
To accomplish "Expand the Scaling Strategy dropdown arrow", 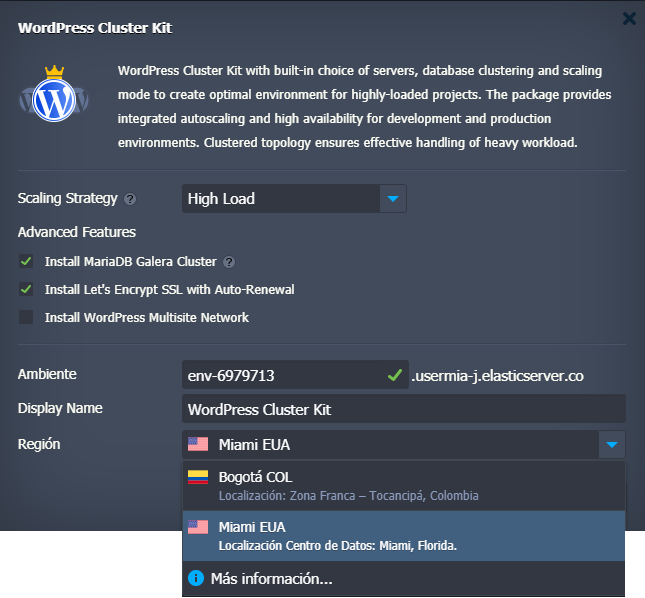I will click(x=393, y=199).
